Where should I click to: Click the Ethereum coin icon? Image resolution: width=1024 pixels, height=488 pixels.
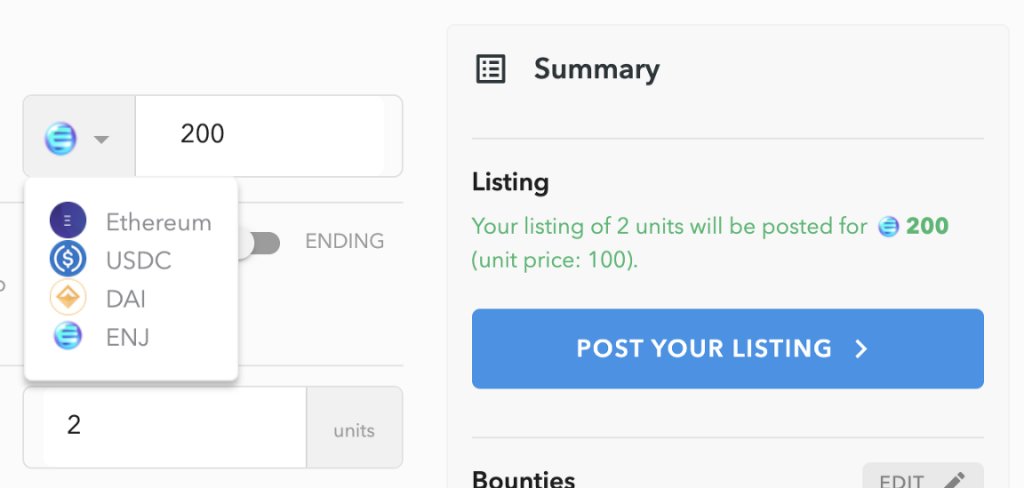tap(68, 221)
